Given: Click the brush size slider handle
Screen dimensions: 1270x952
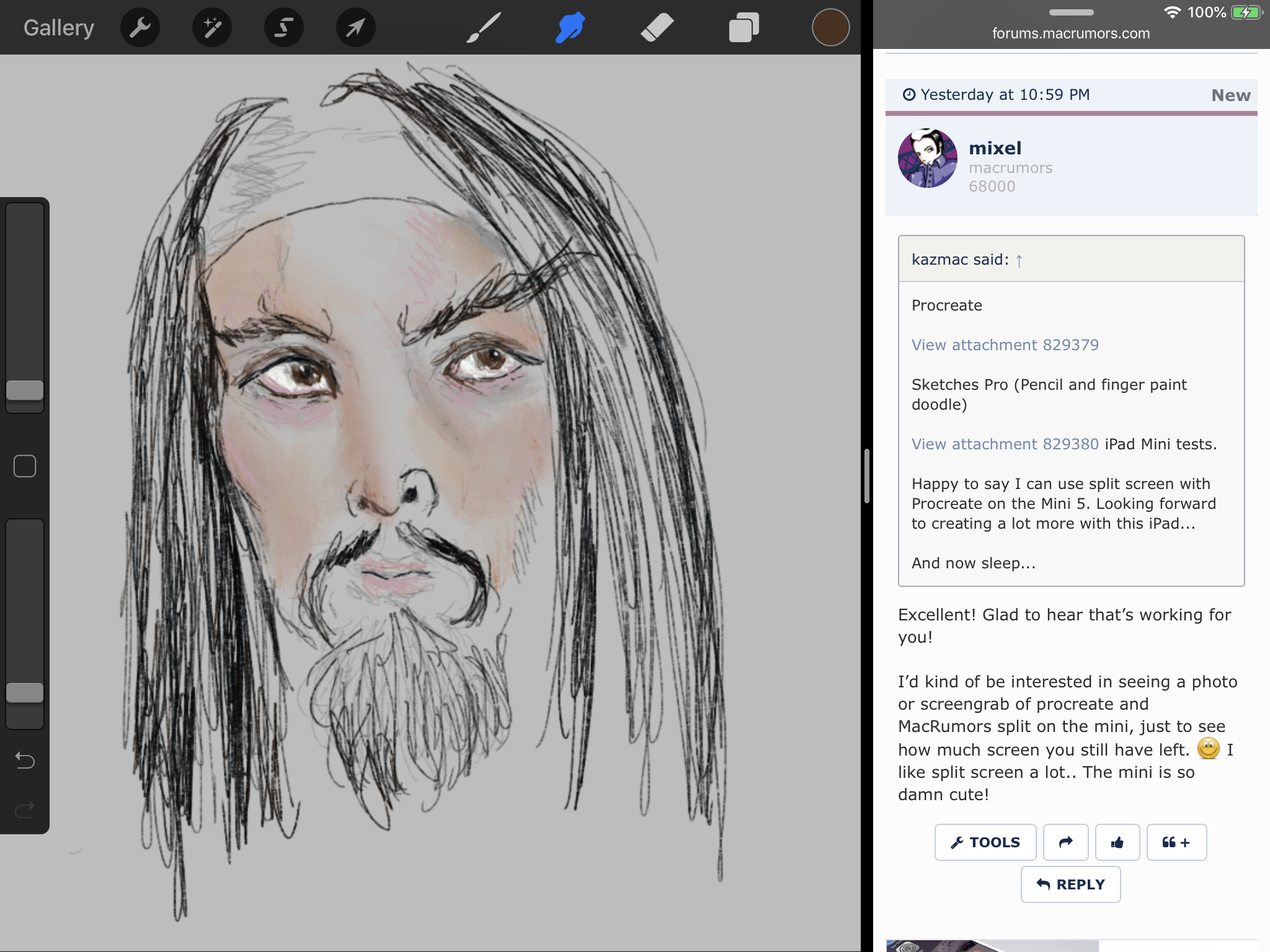Looking at the screenshot, I should 25,390.
